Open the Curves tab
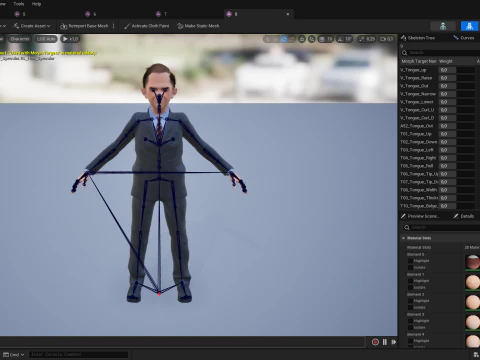The height and width of the screenshot is (360, 480). point(464,38)
